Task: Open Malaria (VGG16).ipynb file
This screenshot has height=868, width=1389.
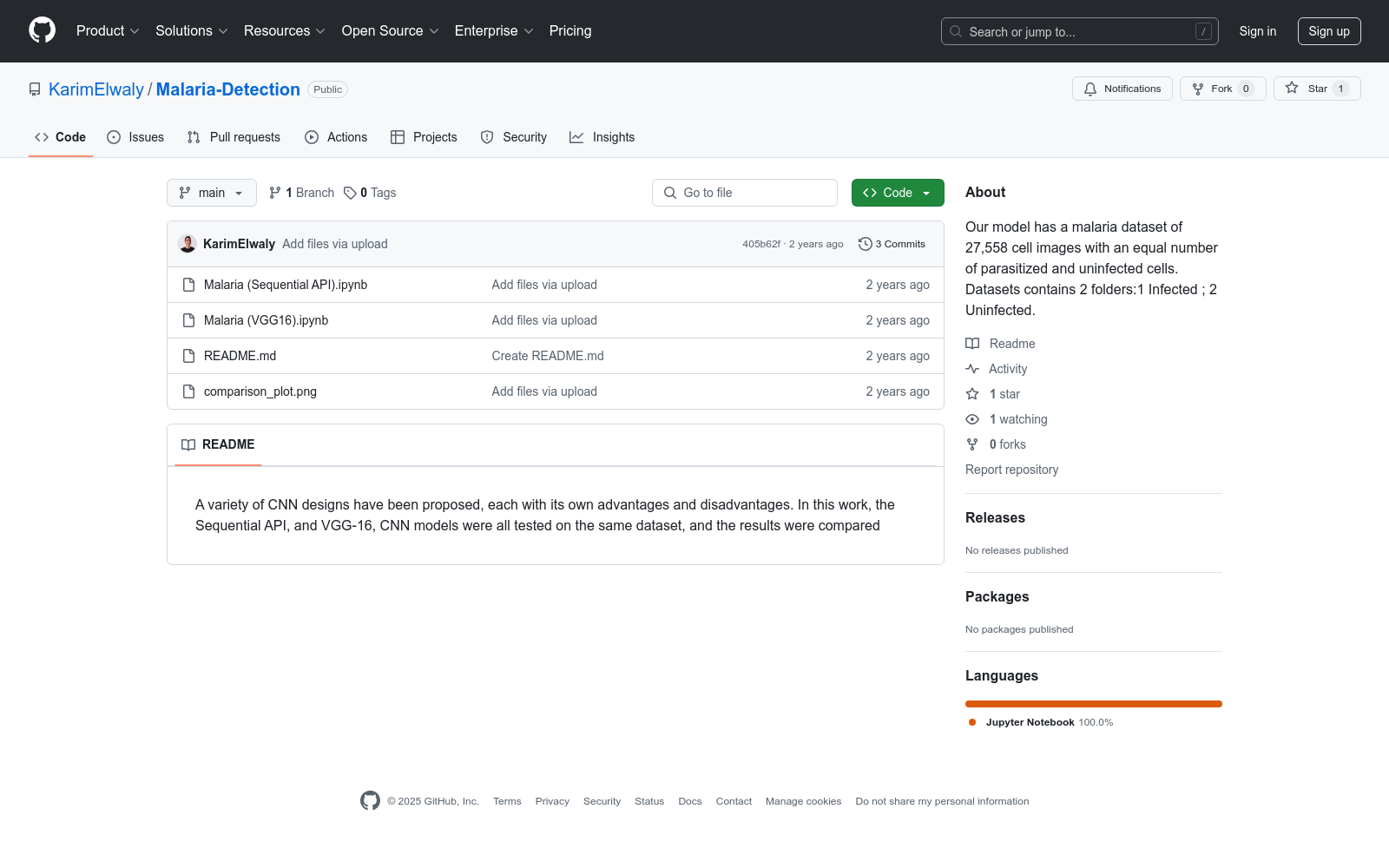Action: pyautogui.click(x=266, y=320)
